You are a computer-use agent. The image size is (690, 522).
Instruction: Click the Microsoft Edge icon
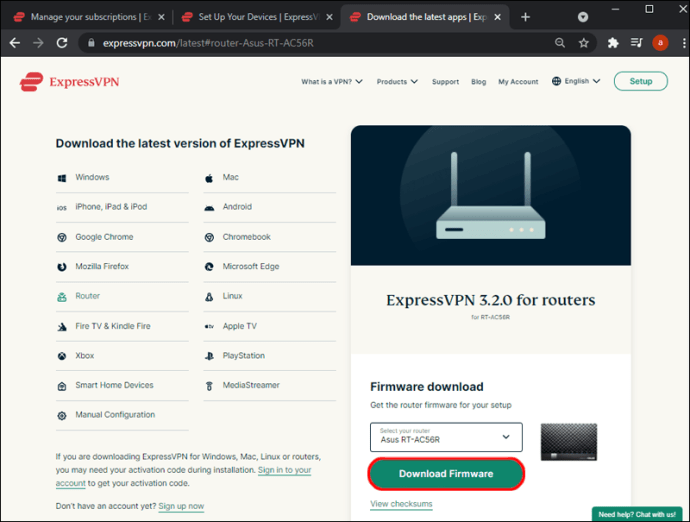[x=209, y=267]
